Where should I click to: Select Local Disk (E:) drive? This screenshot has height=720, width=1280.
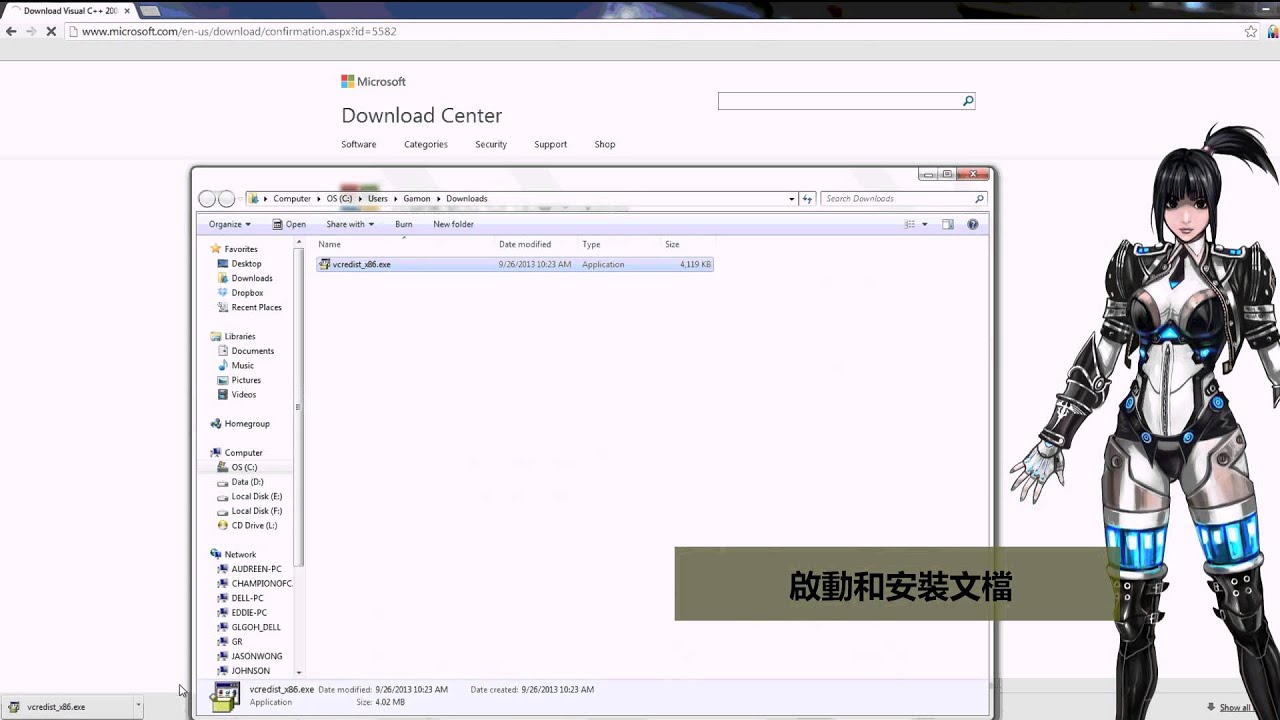256,496
